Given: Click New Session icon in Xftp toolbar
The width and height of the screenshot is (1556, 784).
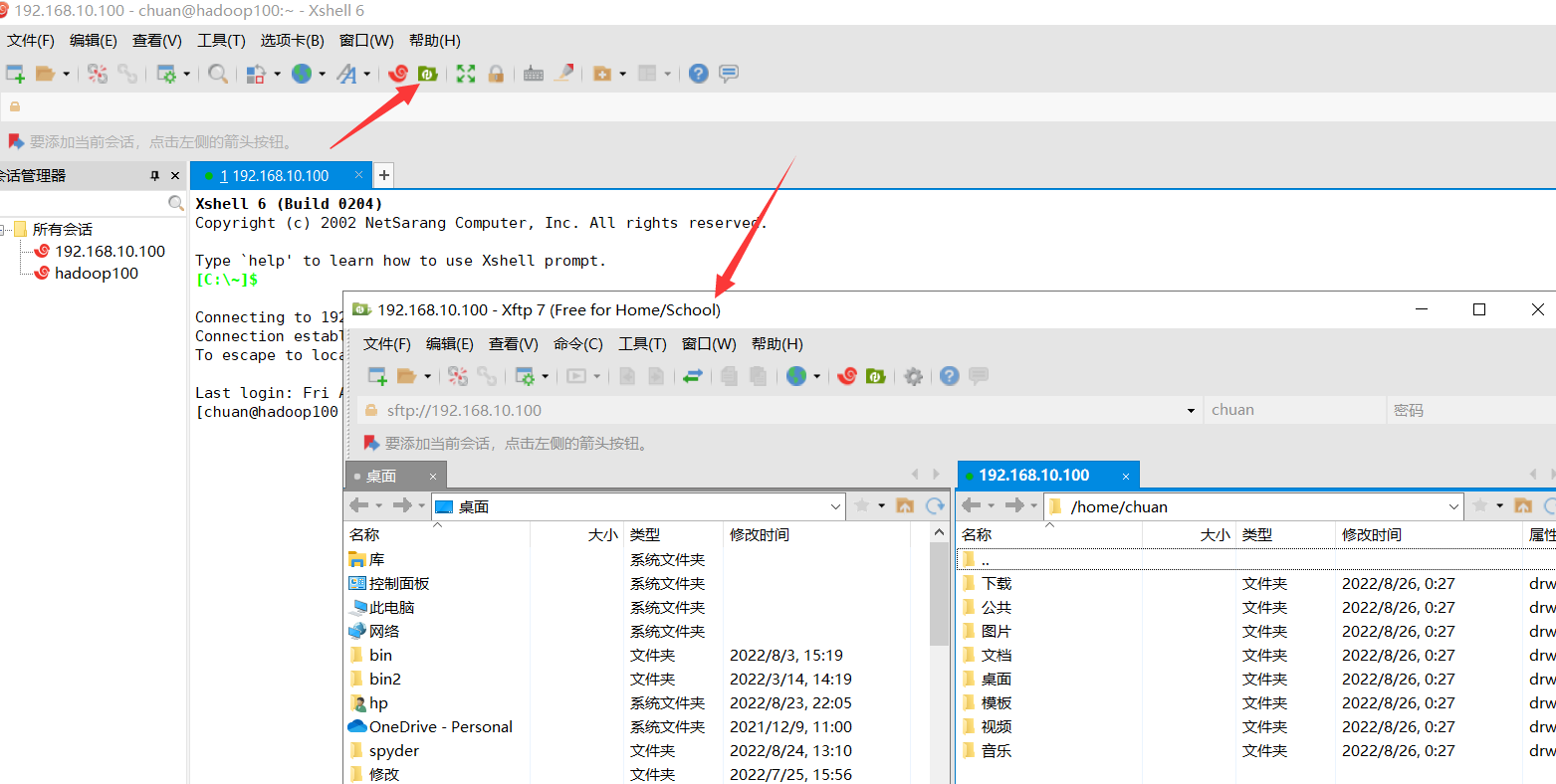Looking at the screenshot, I should click(x=377, y=376).
